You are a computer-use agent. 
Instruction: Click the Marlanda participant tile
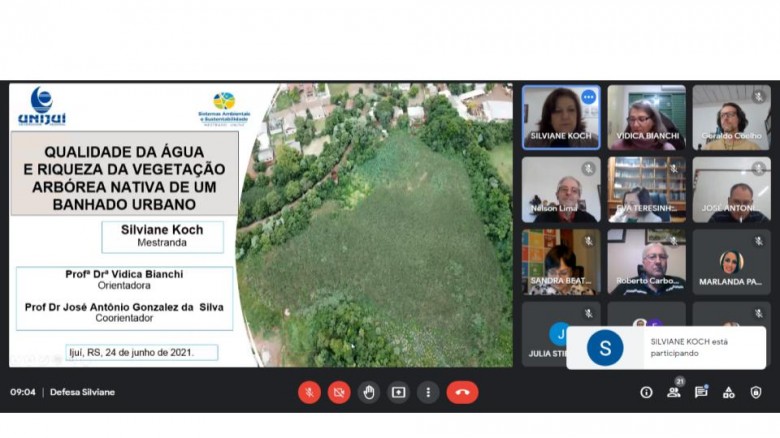(x=731, y=261)
